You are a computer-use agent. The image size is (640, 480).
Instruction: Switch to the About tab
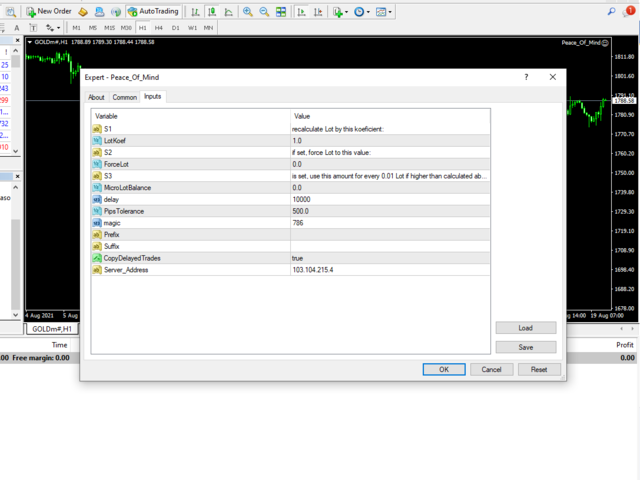(96, 97)
